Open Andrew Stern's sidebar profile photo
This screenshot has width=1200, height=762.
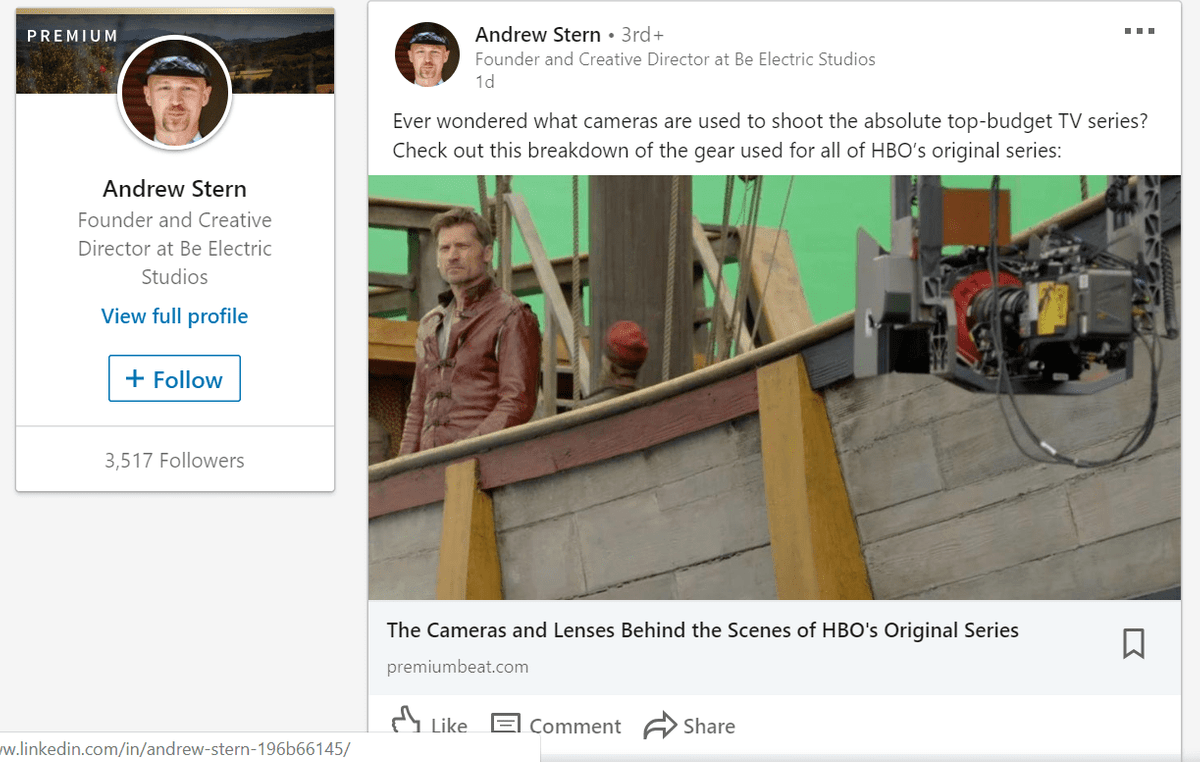pos(175,95)
